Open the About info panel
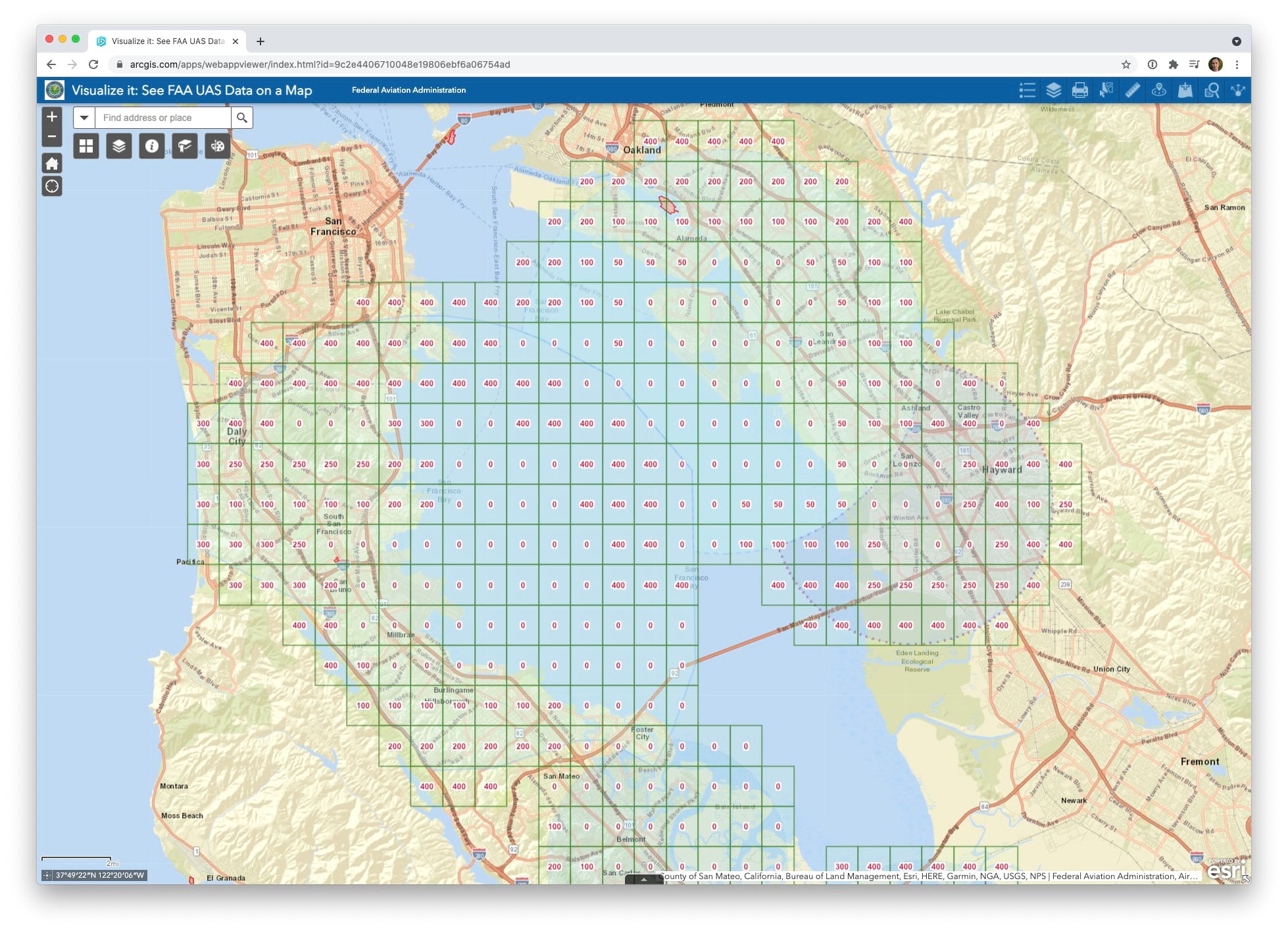The image size is (1288, 933). (x=152, y=146)
